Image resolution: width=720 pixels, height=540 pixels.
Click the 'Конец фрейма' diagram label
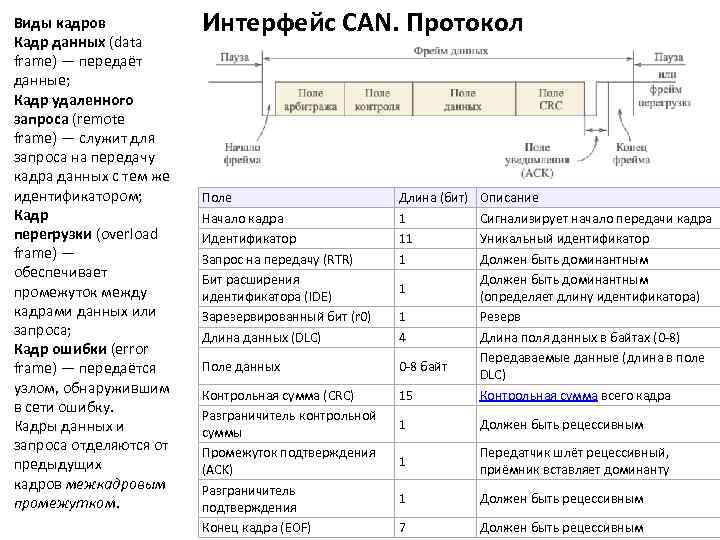(631, 153)
